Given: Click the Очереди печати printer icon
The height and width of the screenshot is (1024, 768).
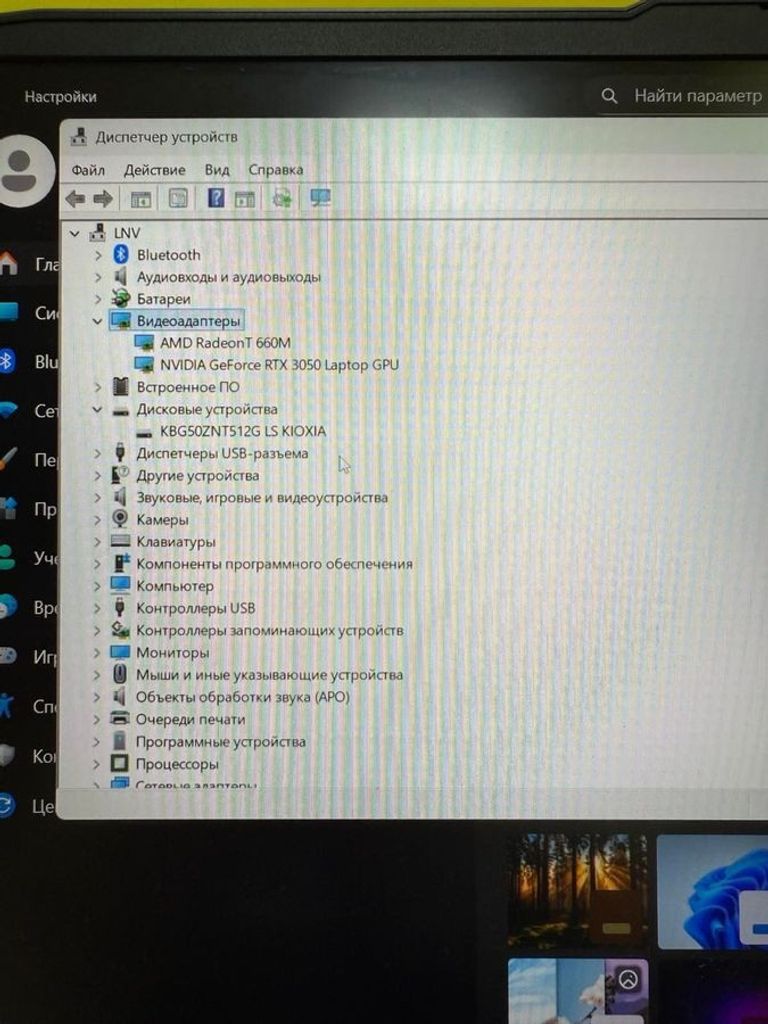Looking at the screenshot, I should tap(120, 718).
